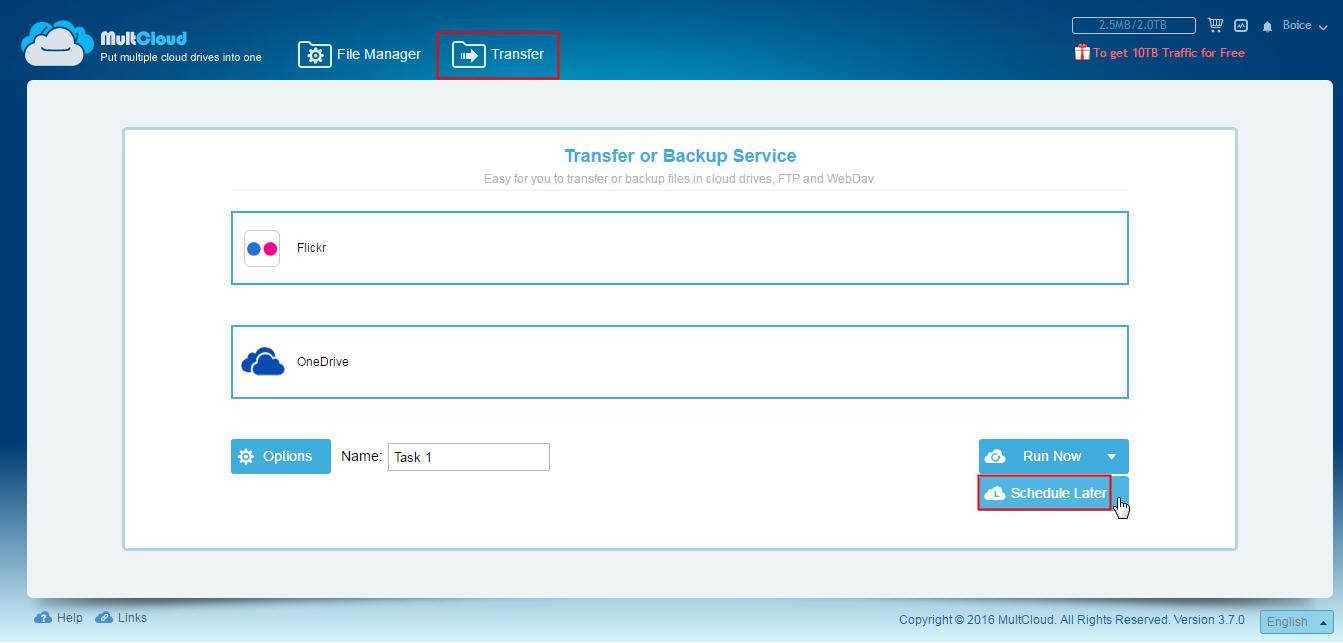Open the Options button
Viewport: 1343px width, 643px height.
click(281, 456)
